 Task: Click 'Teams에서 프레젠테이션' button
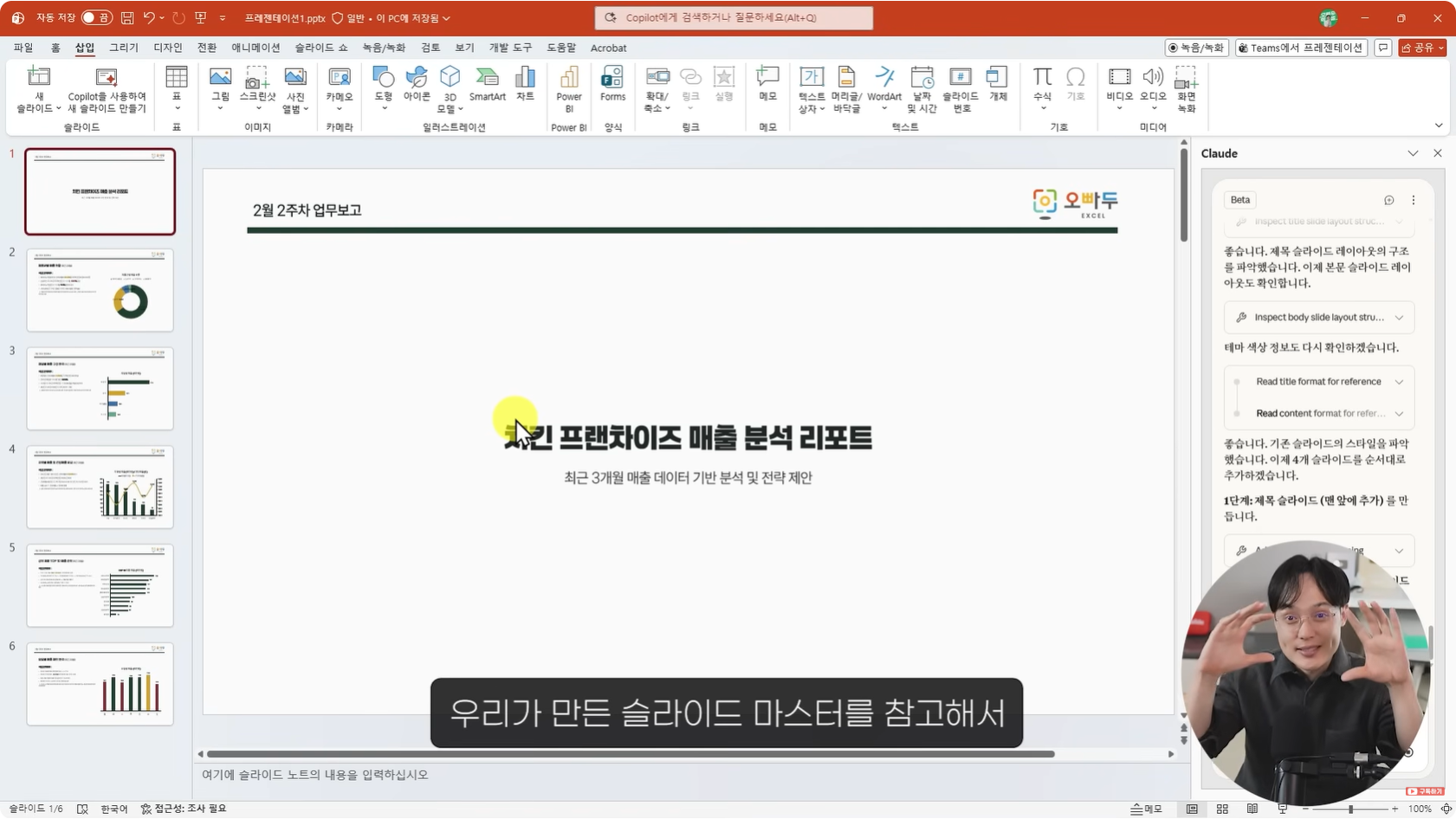point(1301,48)
